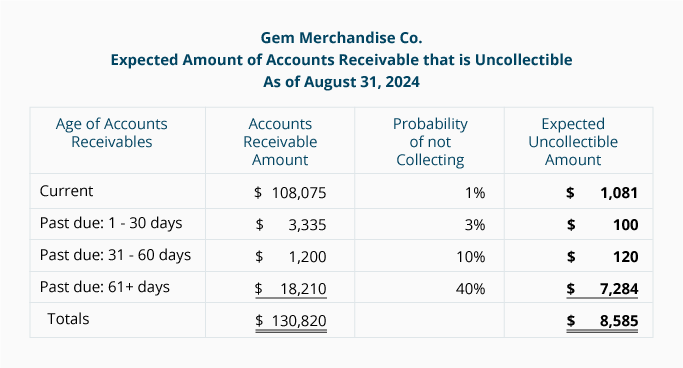This screenshot has height=368, width=683.
Task: Click the Expected Uncollectible Amount header
Action: pos(573,142)
